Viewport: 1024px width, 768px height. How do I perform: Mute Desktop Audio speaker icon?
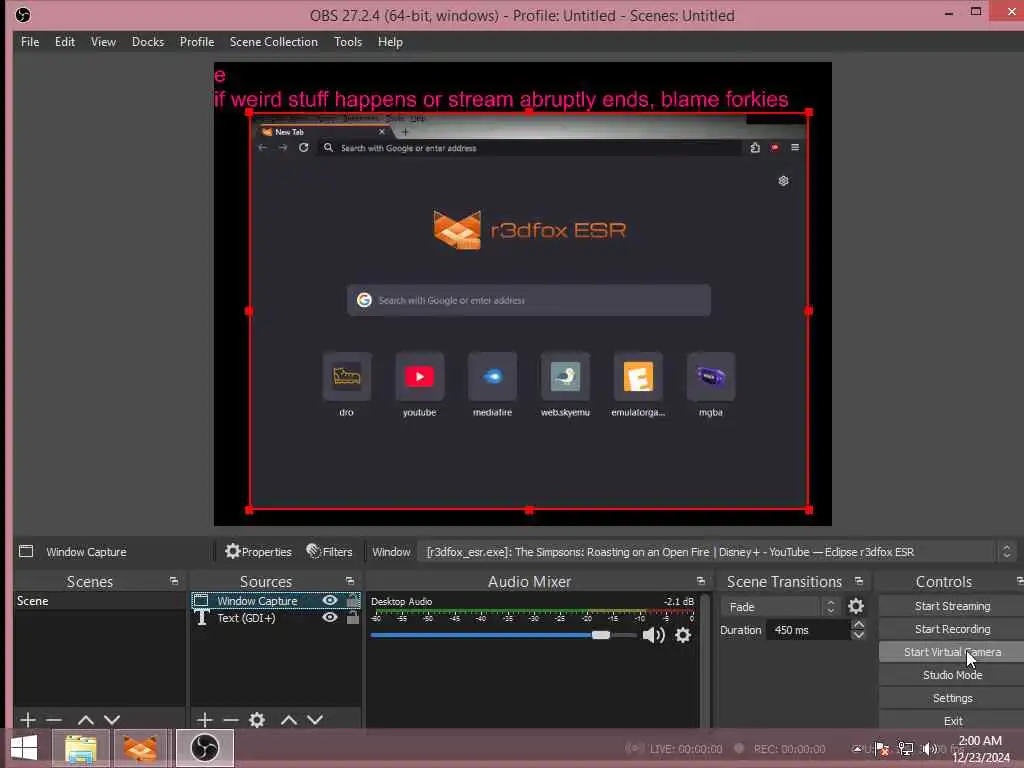tap(653, 635)
